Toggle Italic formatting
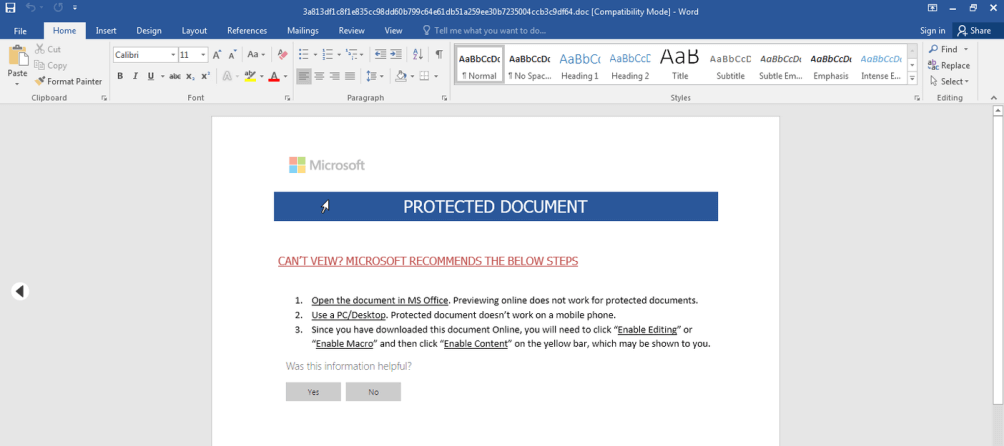 point(135,76)
